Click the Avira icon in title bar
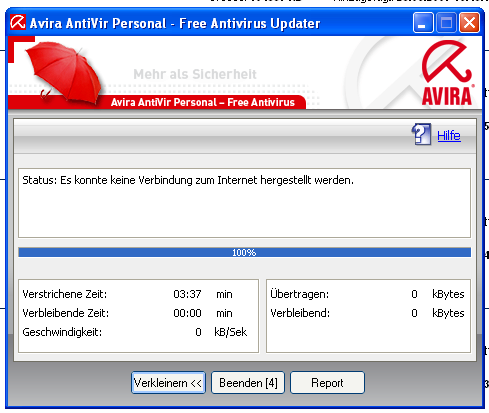 click(x=18, y=22)
